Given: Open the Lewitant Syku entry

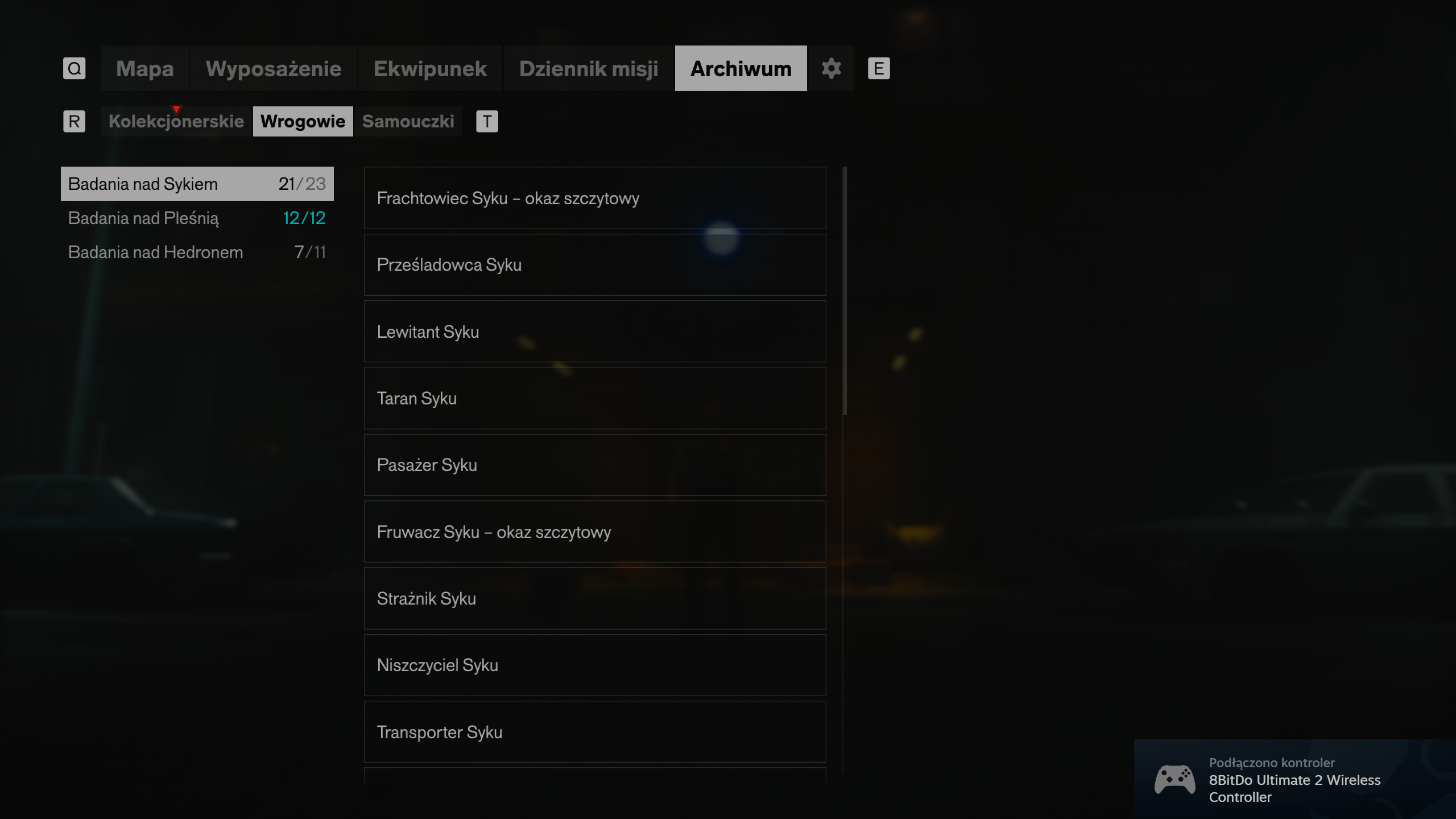Looking at the screenshot, I should pos(595,332).
